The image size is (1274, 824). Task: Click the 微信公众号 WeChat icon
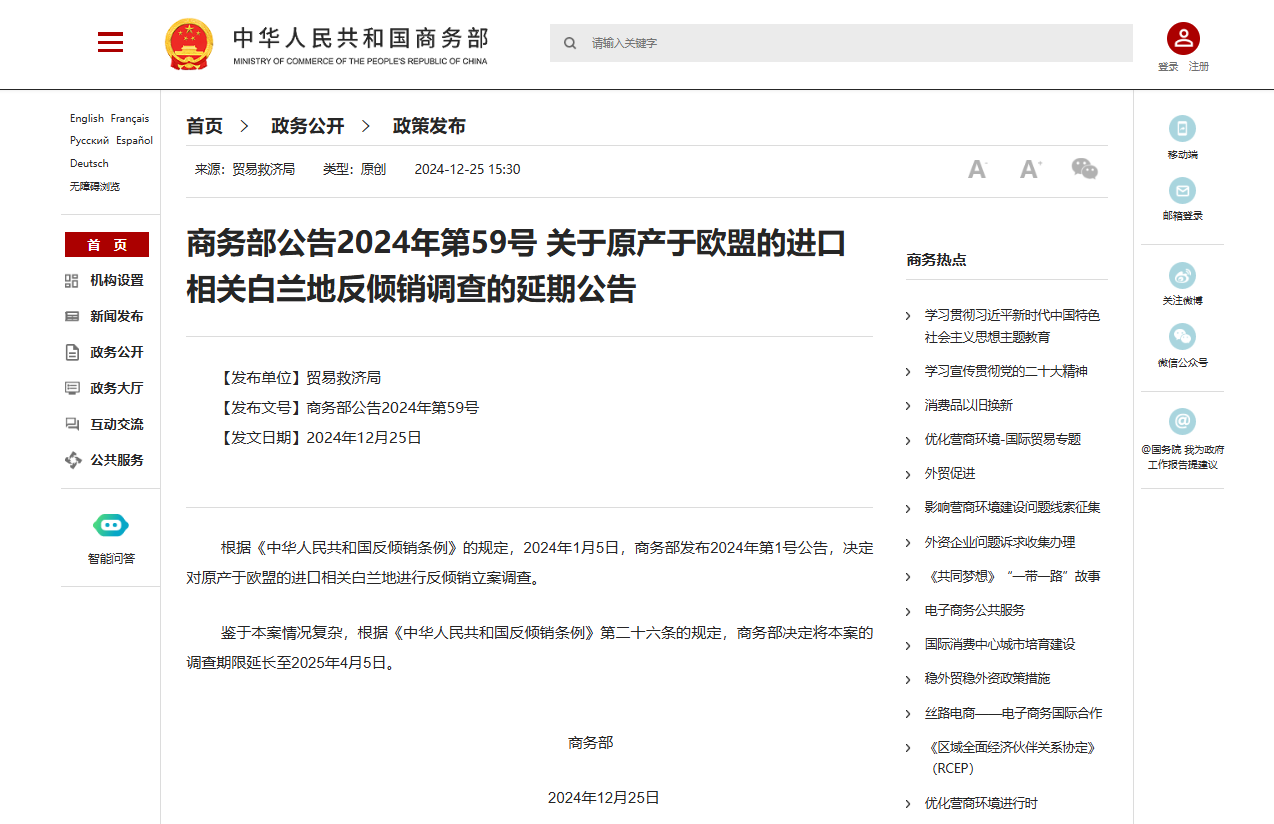coord(1182,337)
